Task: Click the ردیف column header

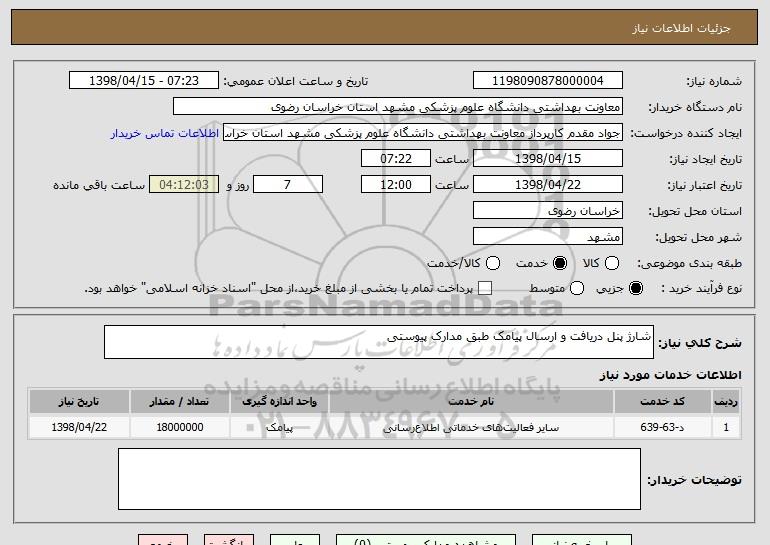Action: (726, 402)
